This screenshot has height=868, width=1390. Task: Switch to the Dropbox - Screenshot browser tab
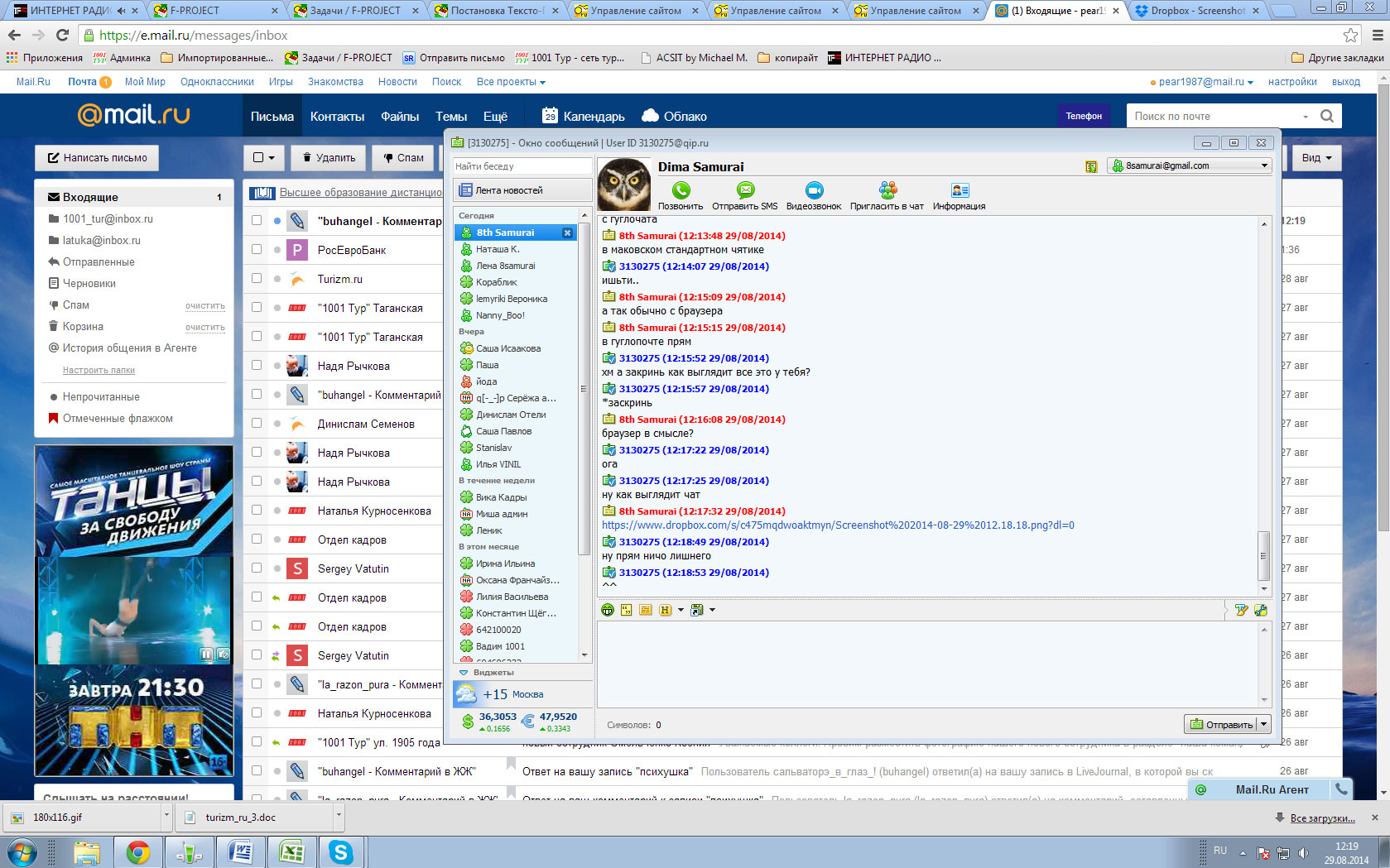[1197, 11]
